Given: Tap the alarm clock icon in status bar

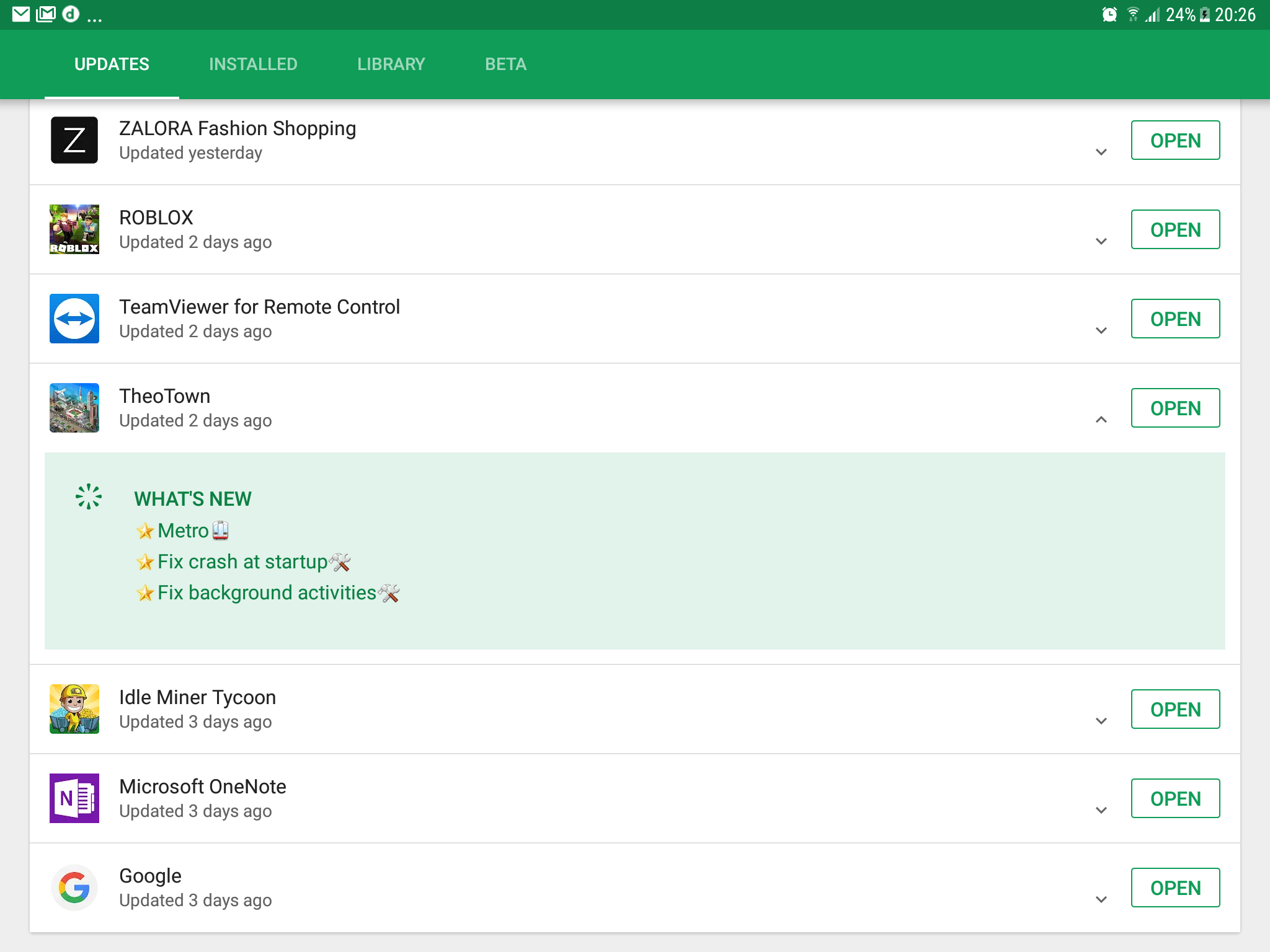Looking at the screenshot, I should [1109, 14].
